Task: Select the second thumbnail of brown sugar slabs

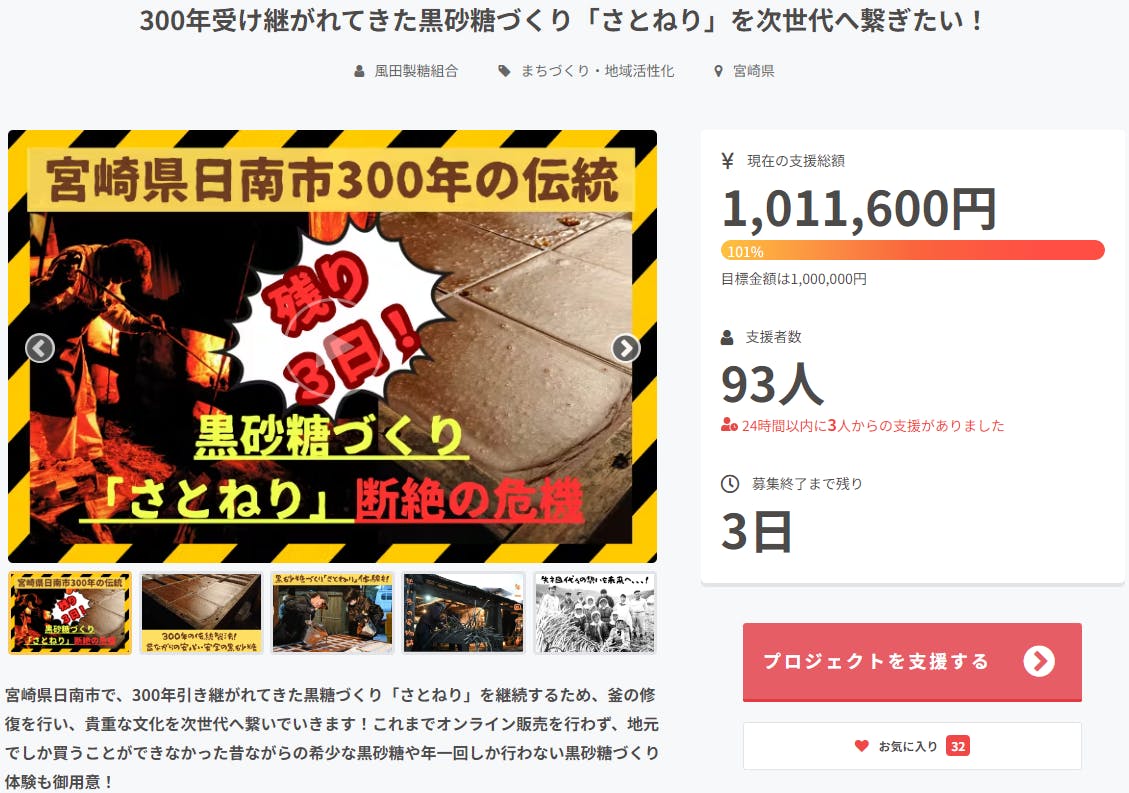Action: tap(202, 613)
